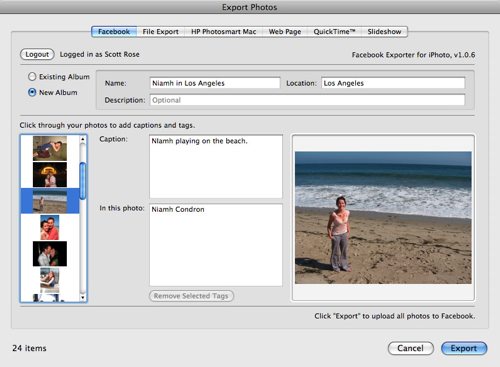Focus the Description optional field
Screen dimensions: 500x367
(307, 100)
